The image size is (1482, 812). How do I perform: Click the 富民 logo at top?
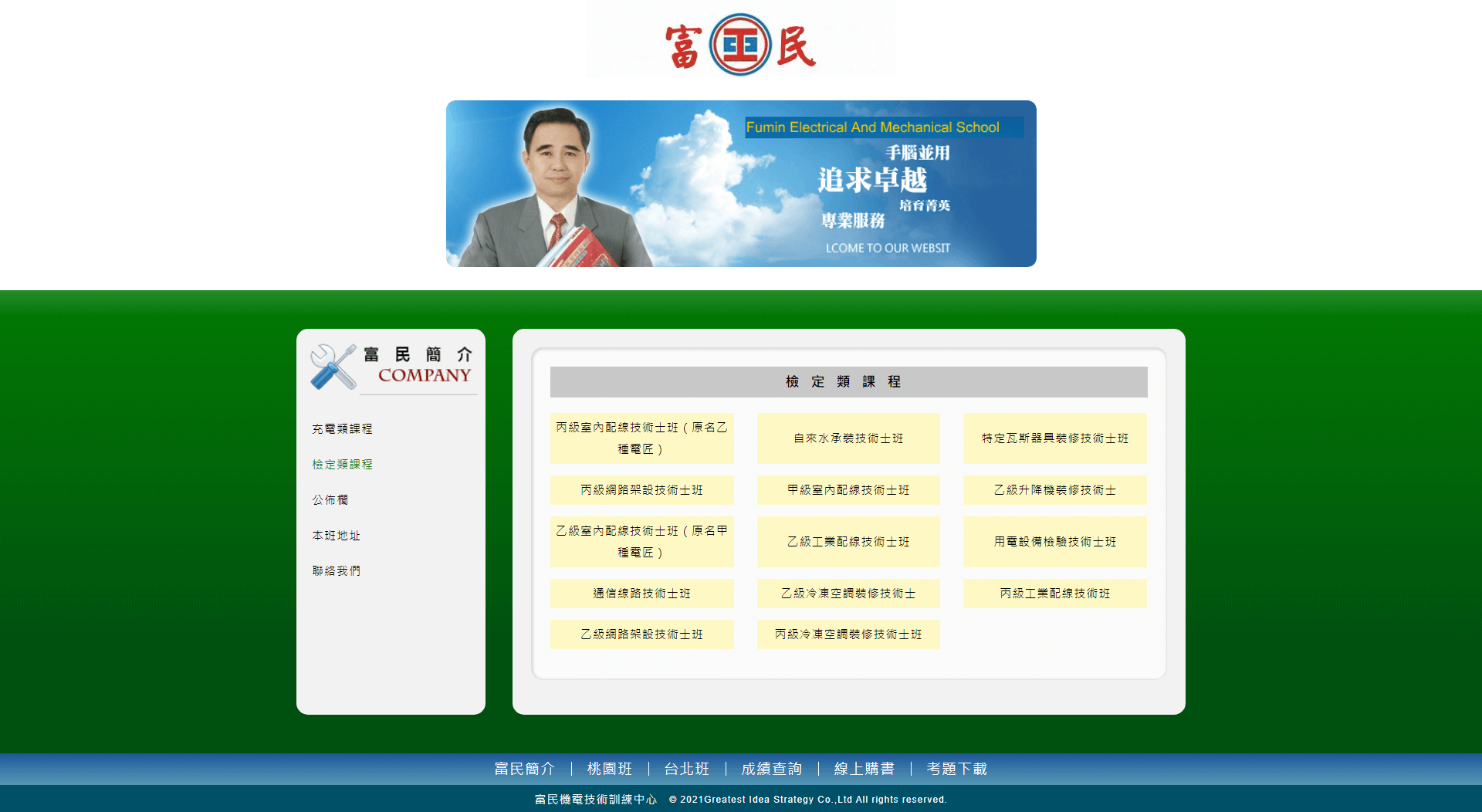click(x=740, y=43)
